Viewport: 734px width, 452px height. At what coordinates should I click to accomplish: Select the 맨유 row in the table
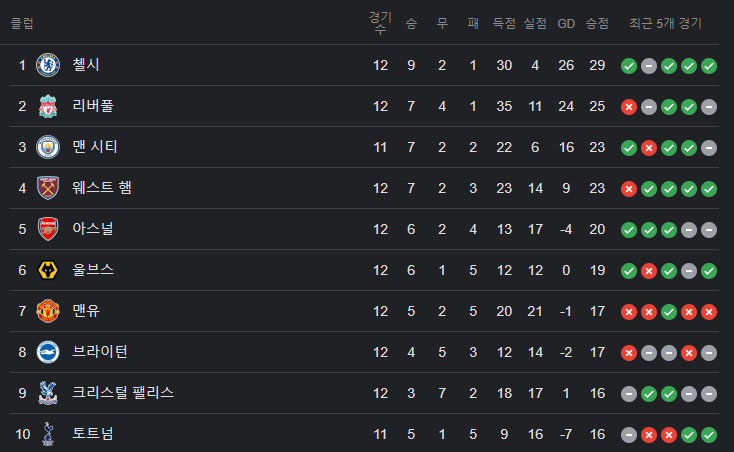coord(364,311)
